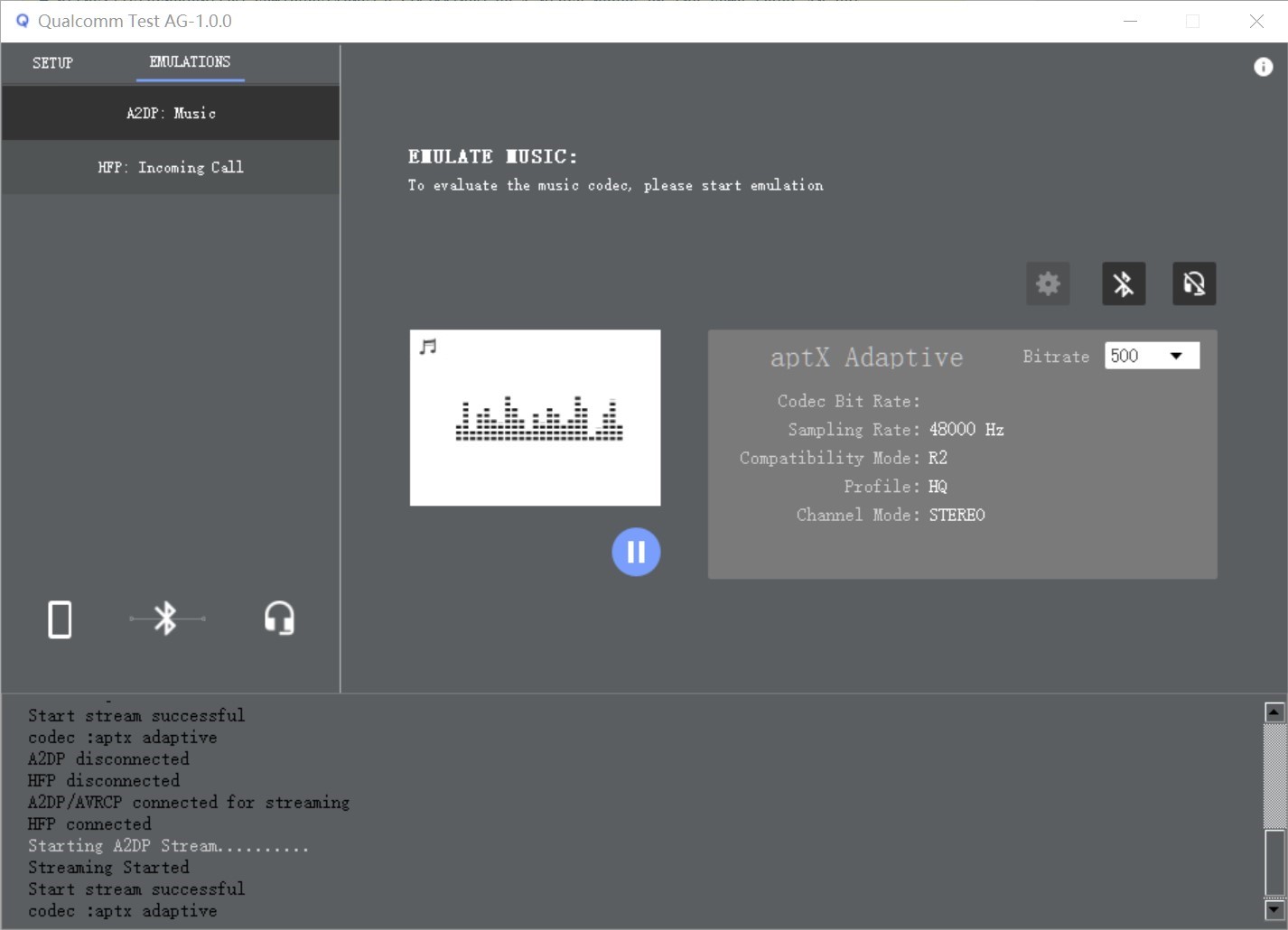Screen dimensions: 1288x930
Task: Click the headphones device icon
Action: 279,618
